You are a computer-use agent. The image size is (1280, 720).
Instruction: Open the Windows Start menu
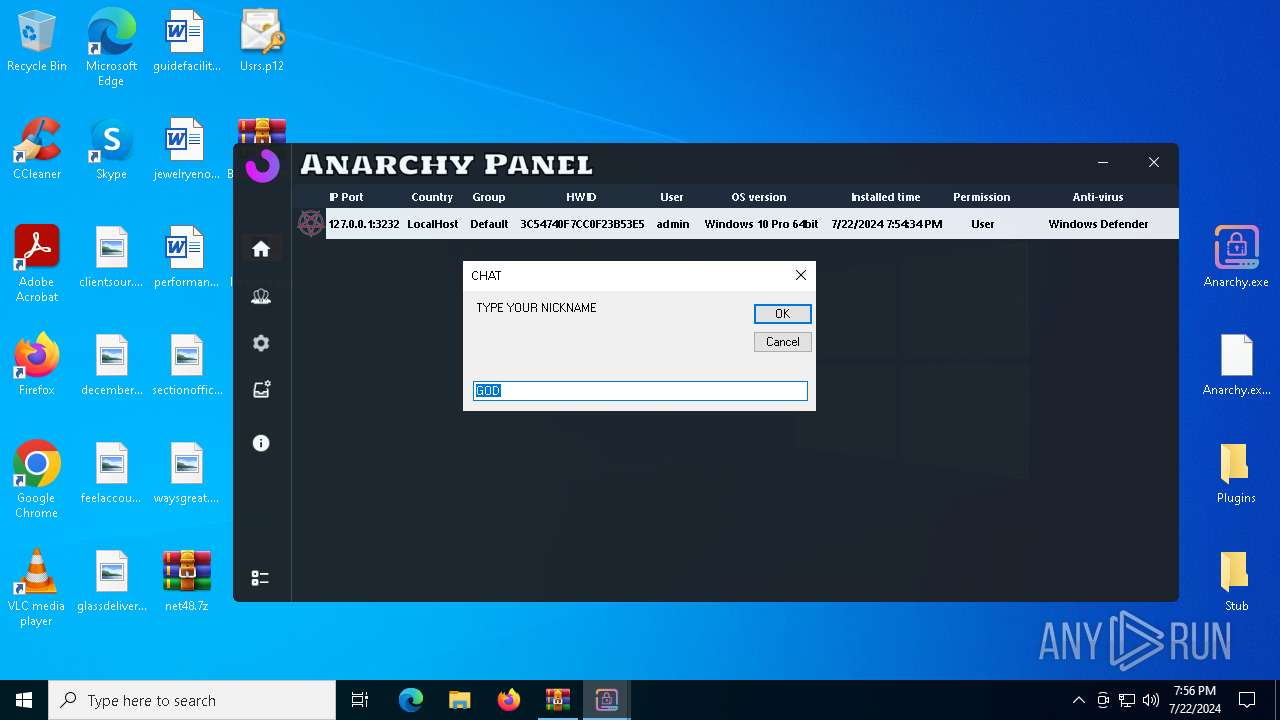click(x=24, y=700)
